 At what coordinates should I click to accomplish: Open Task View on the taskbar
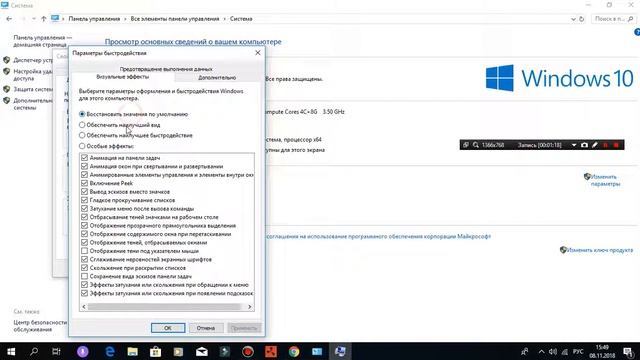[x=56, y=351]
